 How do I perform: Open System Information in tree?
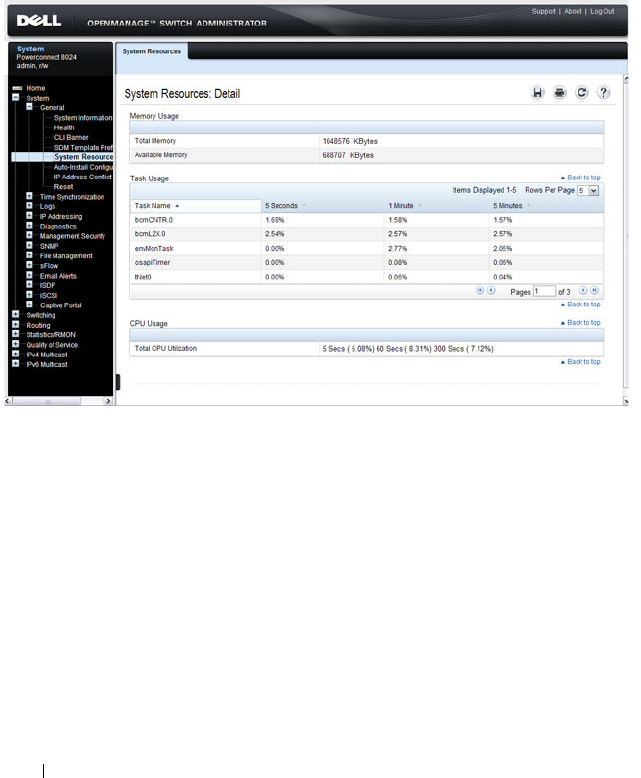pyautogui.click(x=83, y=118)
